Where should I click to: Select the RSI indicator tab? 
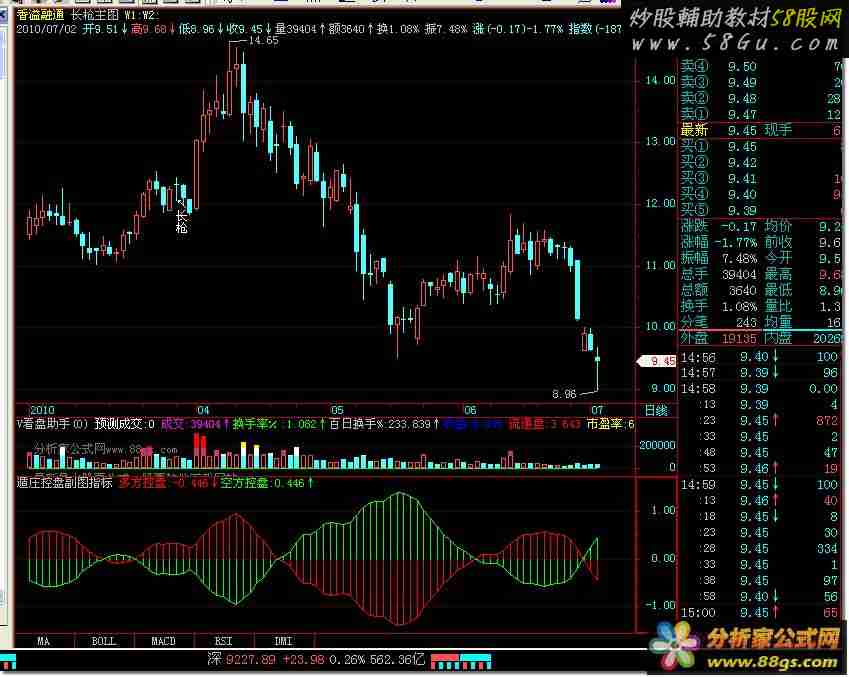(x=223, y=641)
